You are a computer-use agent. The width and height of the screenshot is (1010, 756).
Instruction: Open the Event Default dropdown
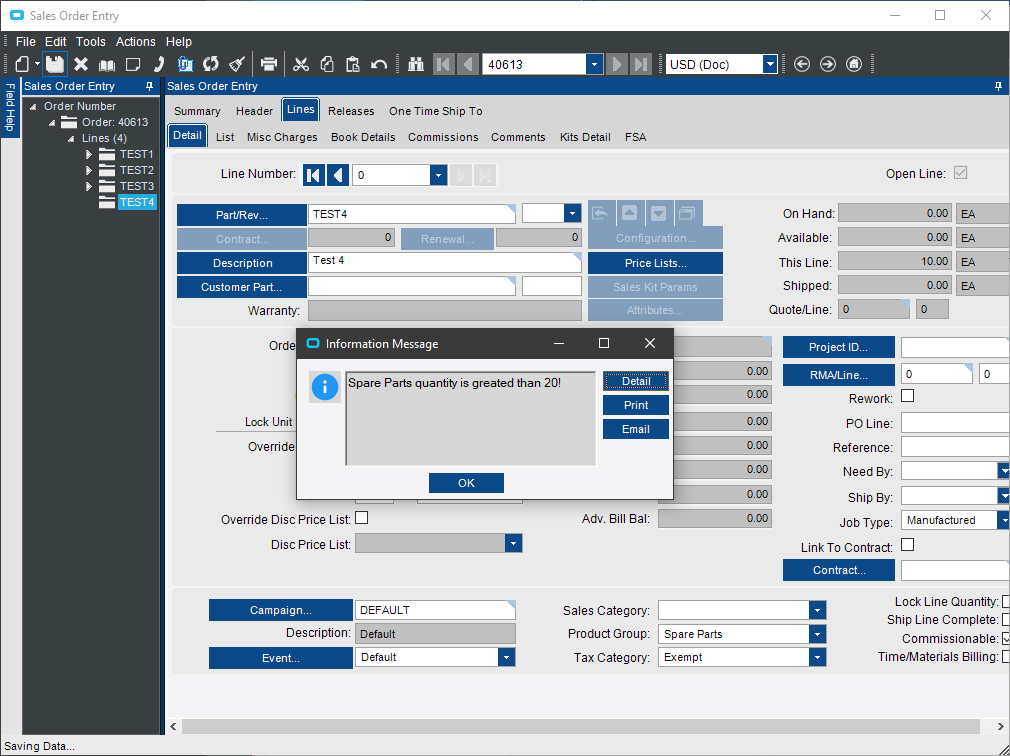tap(506, 657)
